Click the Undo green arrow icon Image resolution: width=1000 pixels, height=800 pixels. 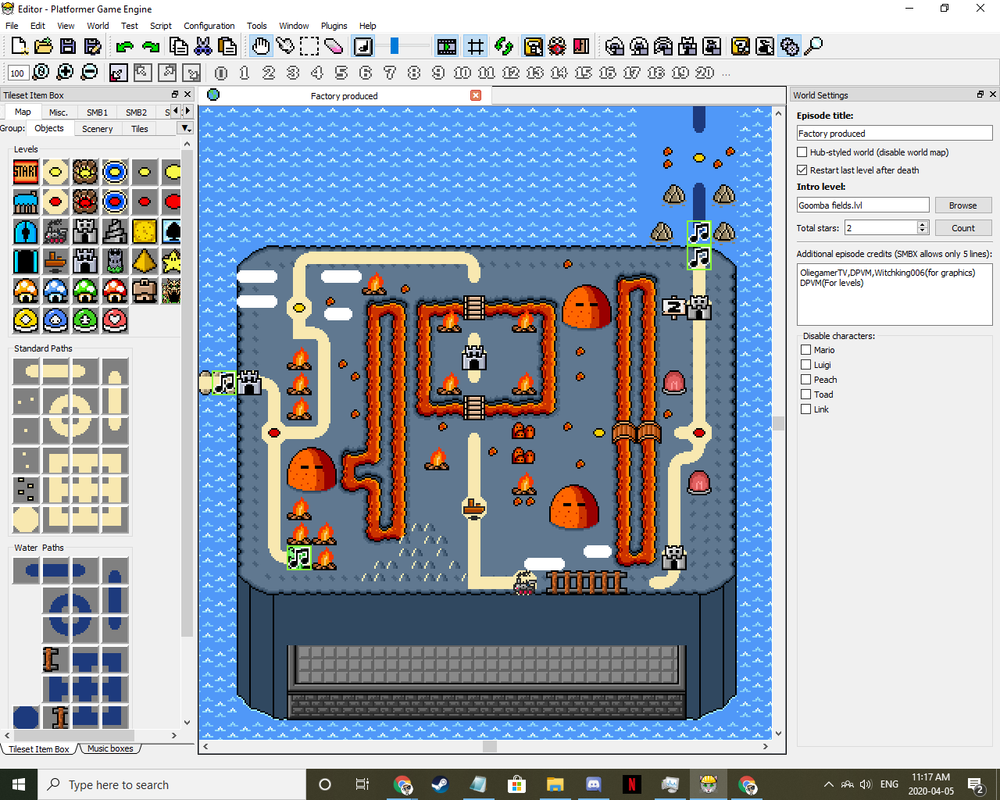(125, 46)
